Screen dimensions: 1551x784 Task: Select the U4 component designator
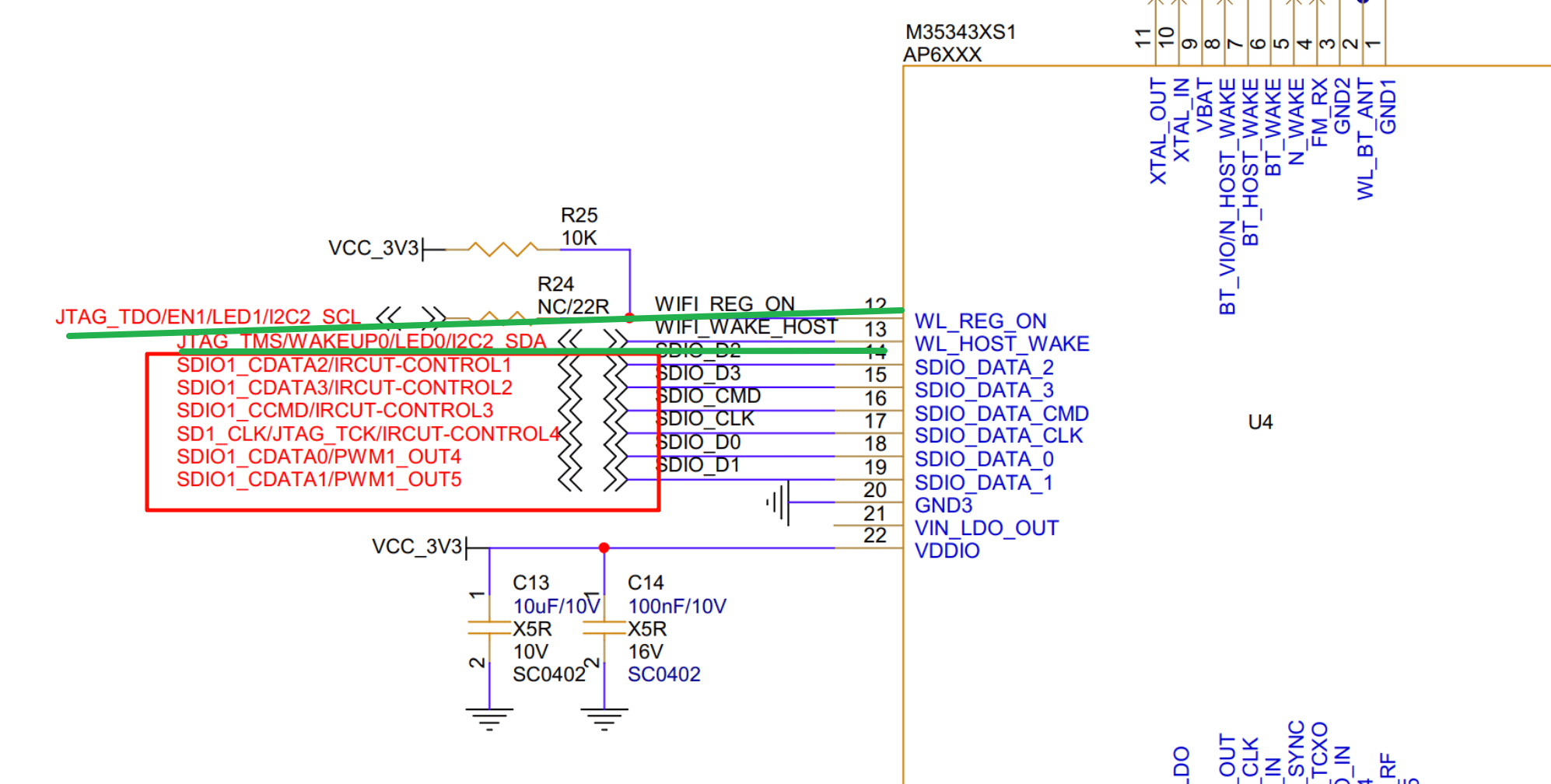[1260, 422]
